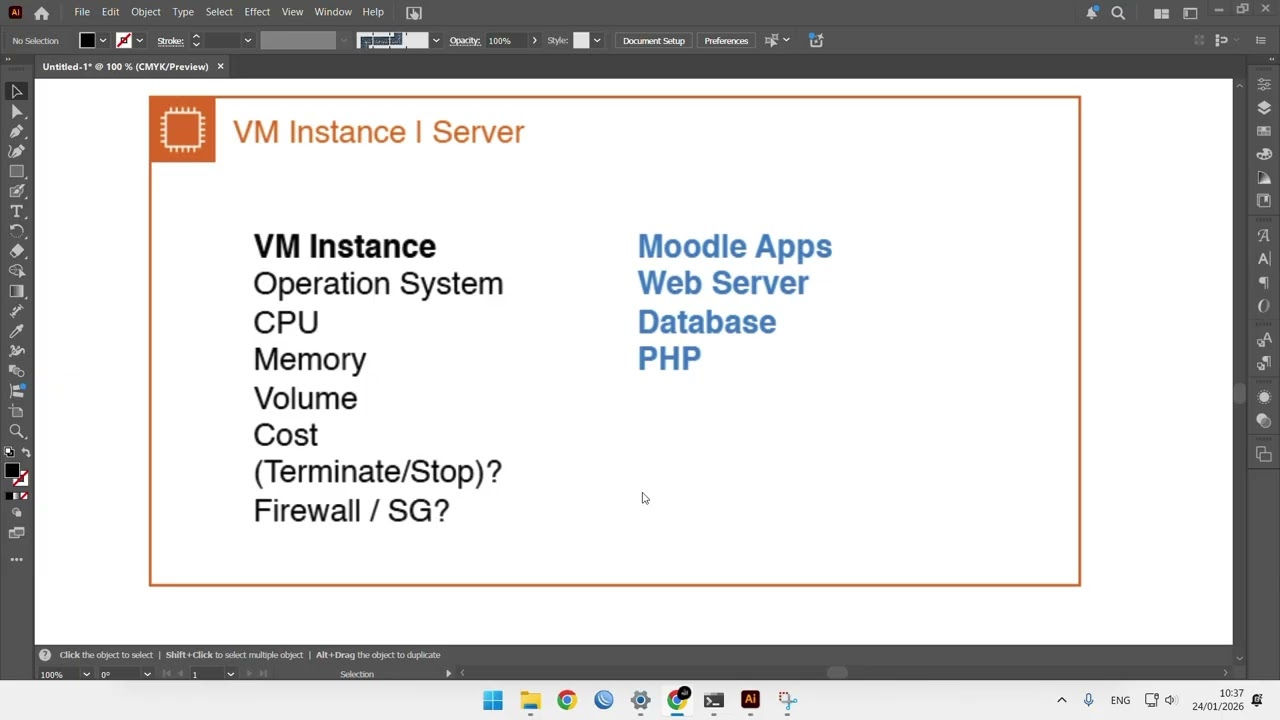Select the Rotate tool
This screenshot has height=720, width=1280.
click(17, 231)
